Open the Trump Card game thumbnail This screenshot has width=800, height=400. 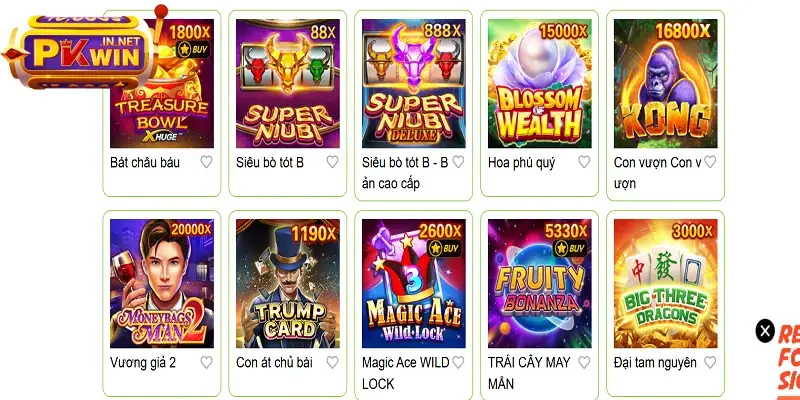[x=287, y=284]
